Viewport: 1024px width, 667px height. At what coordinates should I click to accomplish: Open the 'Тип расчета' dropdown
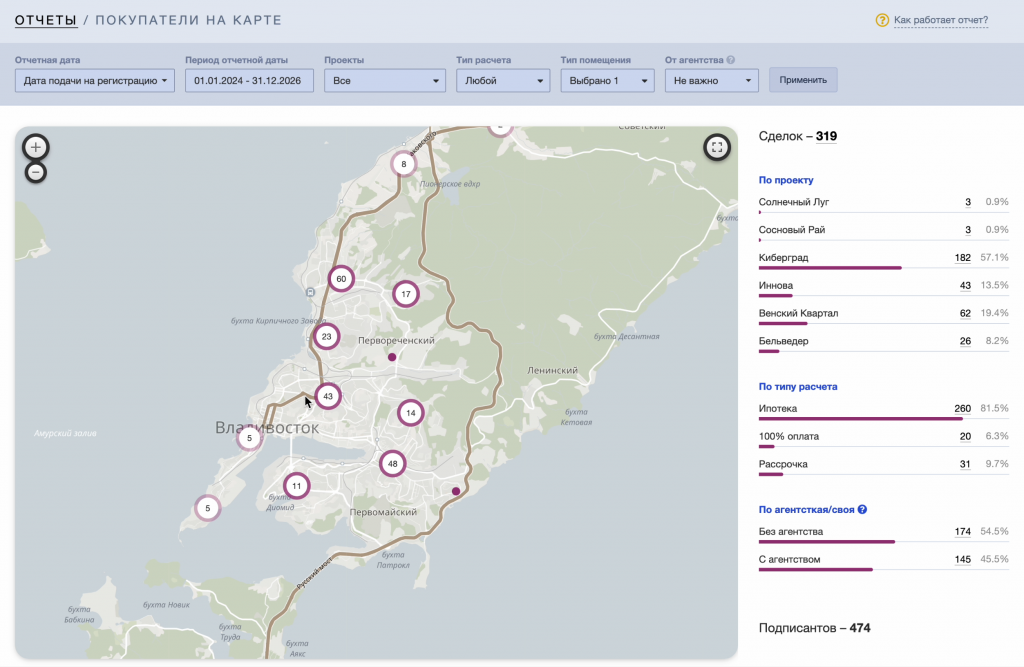[503, 81]
